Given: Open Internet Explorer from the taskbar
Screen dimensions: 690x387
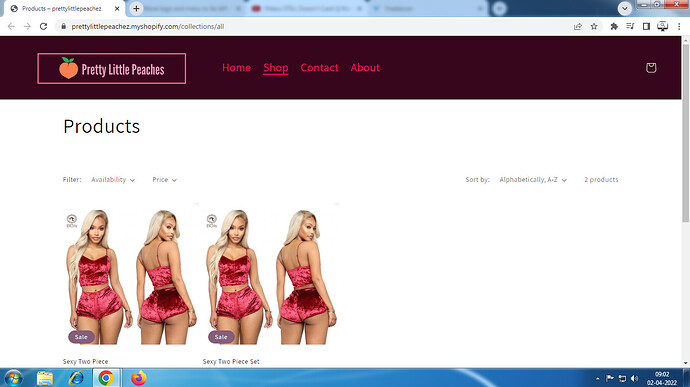Looking at the screenshot, I should click(76, 378).
